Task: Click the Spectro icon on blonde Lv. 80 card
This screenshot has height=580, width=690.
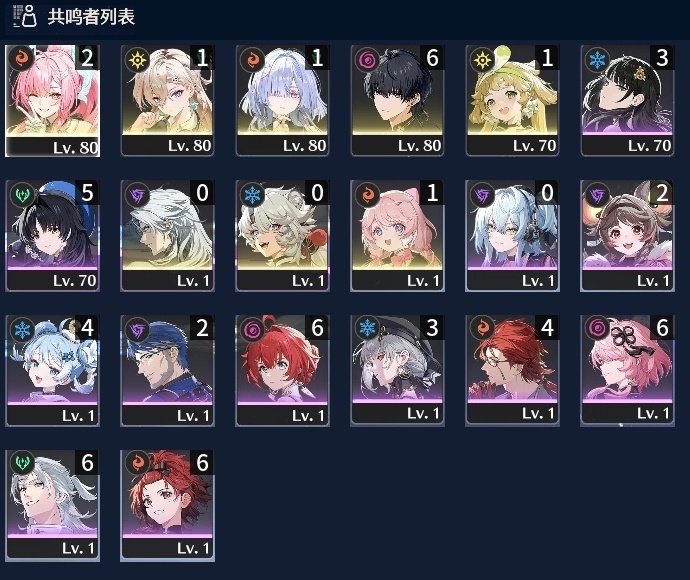Action: tap(137, 59)
